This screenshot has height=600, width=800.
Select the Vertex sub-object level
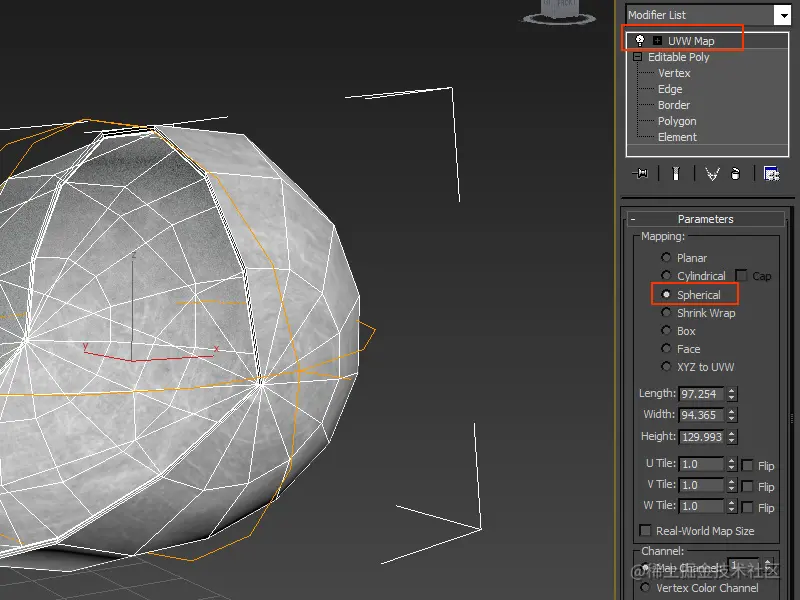point(674,73)
